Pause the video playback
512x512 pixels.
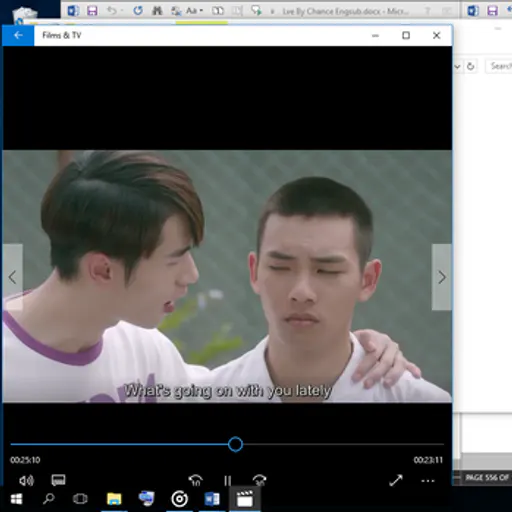(227, 481)
